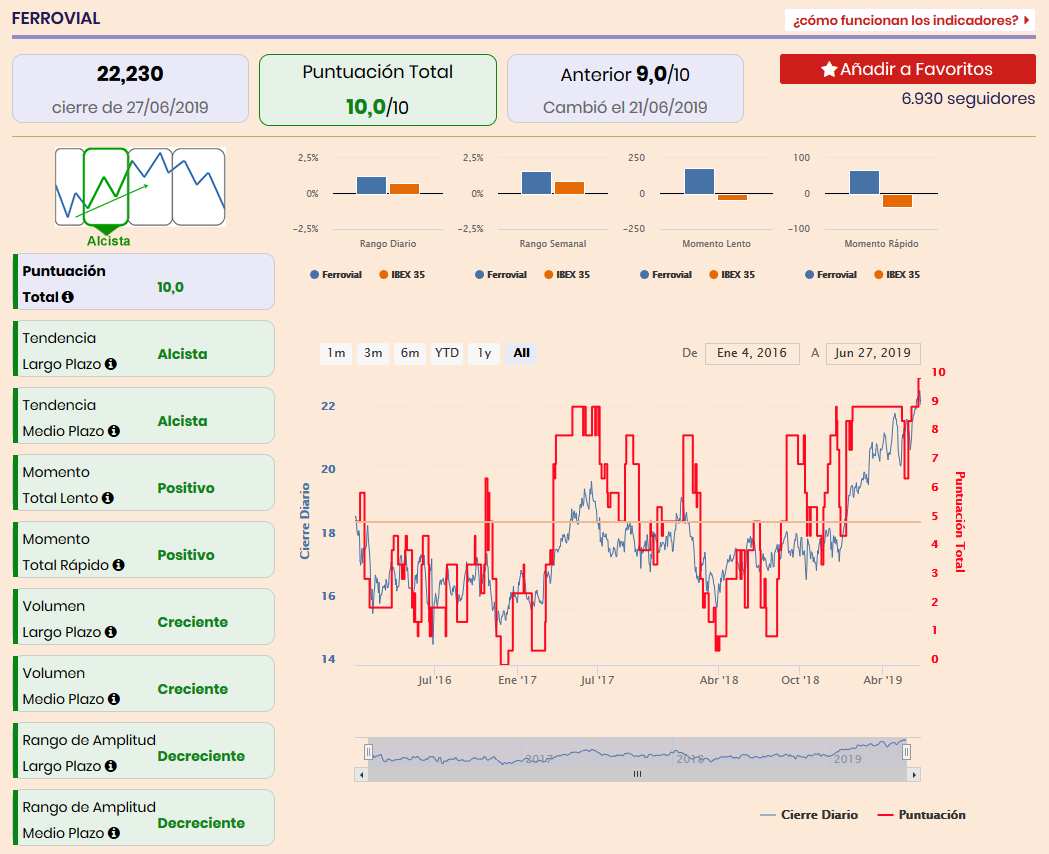Grab the left navigator range handle
This screenshot has width=1049, height=854.
tap(368, 752)
